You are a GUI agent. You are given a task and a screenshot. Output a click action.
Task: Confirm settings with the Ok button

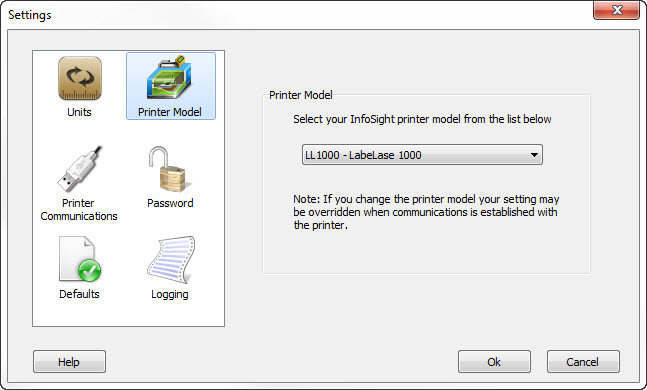(494, 362)
